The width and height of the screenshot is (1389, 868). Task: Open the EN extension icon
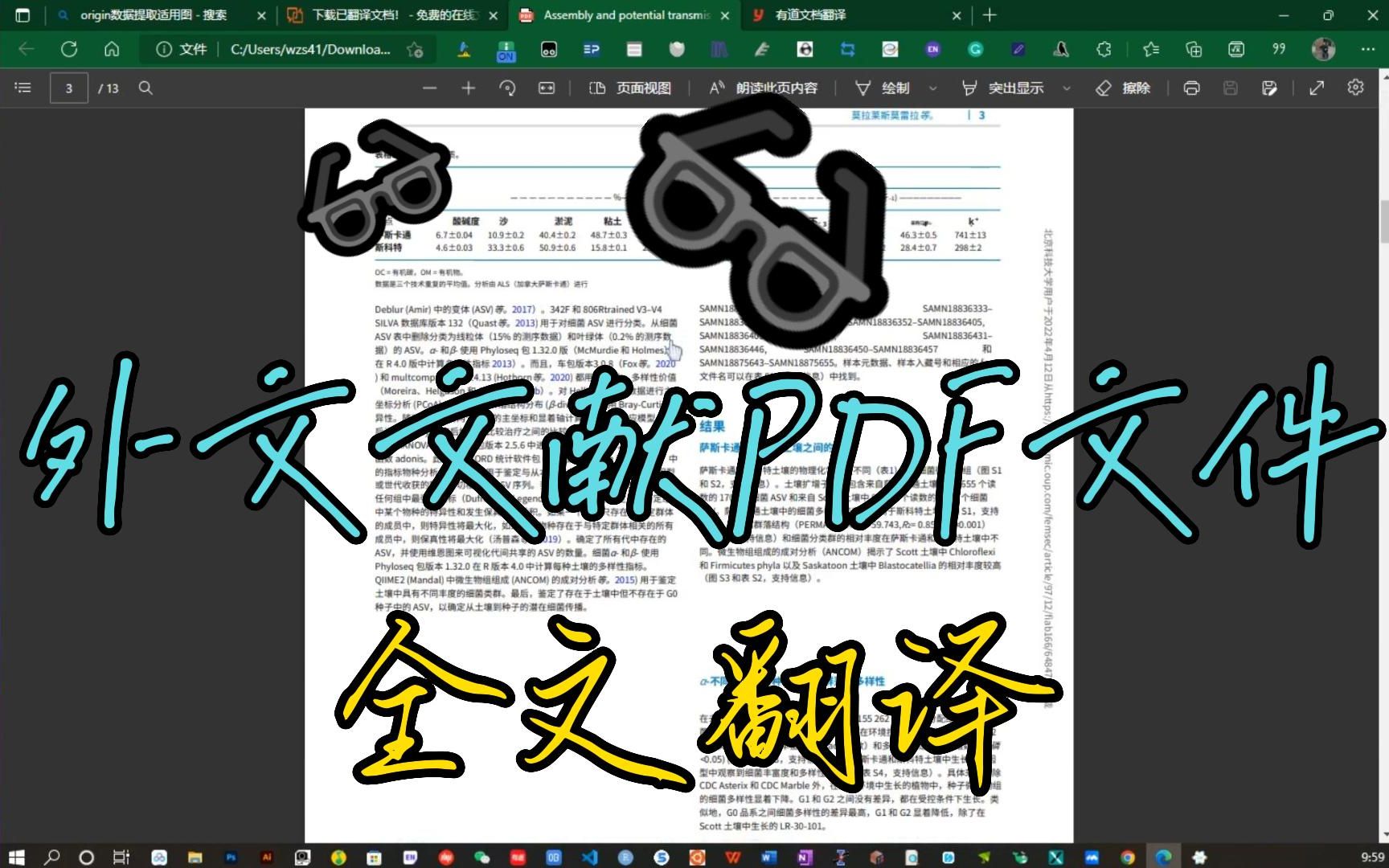(932, 49)
